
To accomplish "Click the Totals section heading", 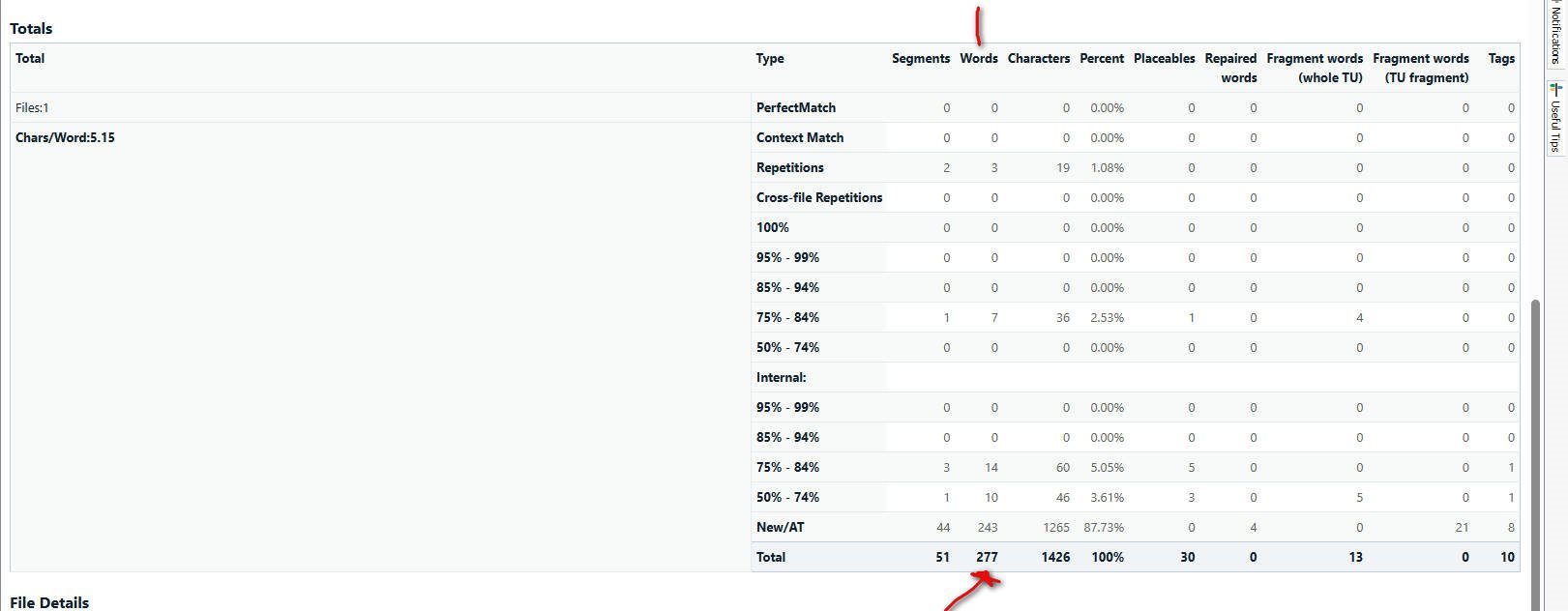I will (x=32, y=28).
